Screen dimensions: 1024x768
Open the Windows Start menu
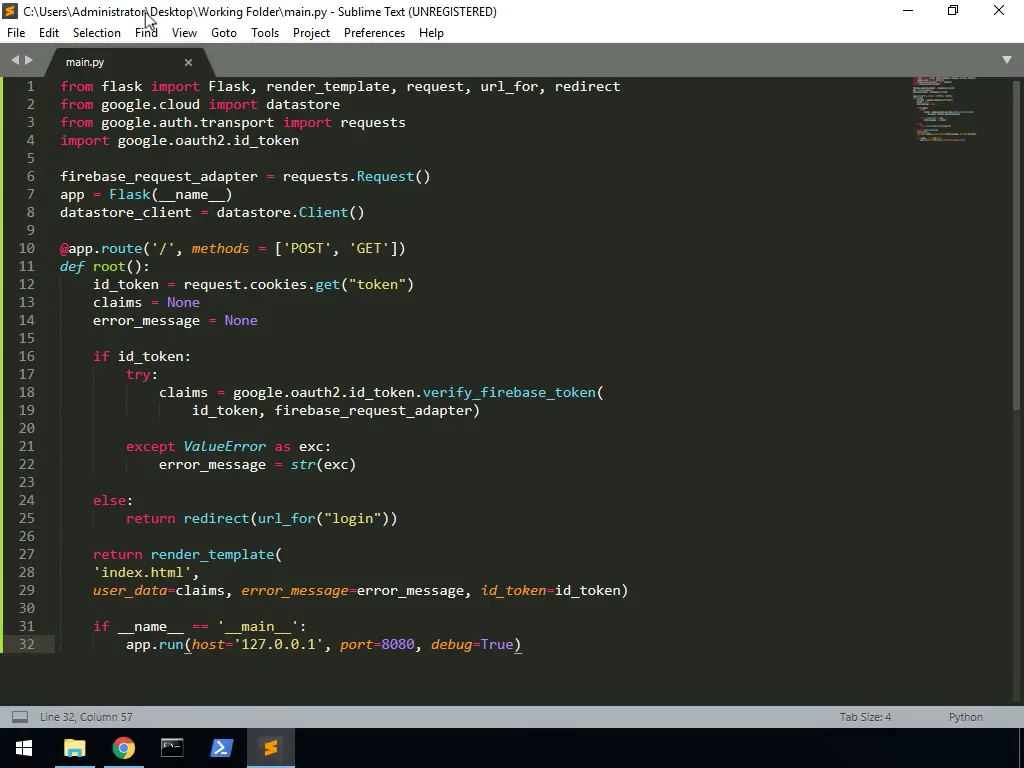(x=24, y=748)
